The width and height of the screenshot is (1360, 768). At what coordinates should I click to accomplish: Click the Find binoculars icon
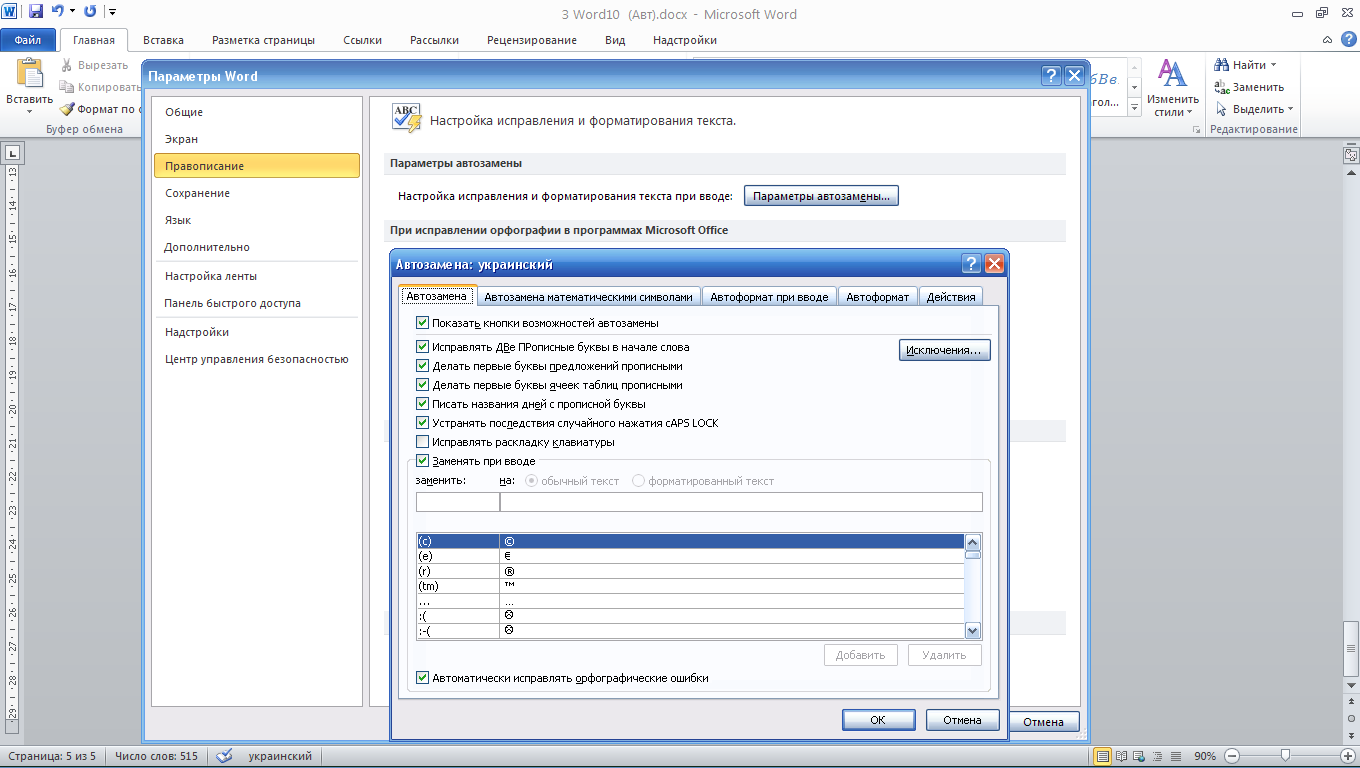[1221, 65]
